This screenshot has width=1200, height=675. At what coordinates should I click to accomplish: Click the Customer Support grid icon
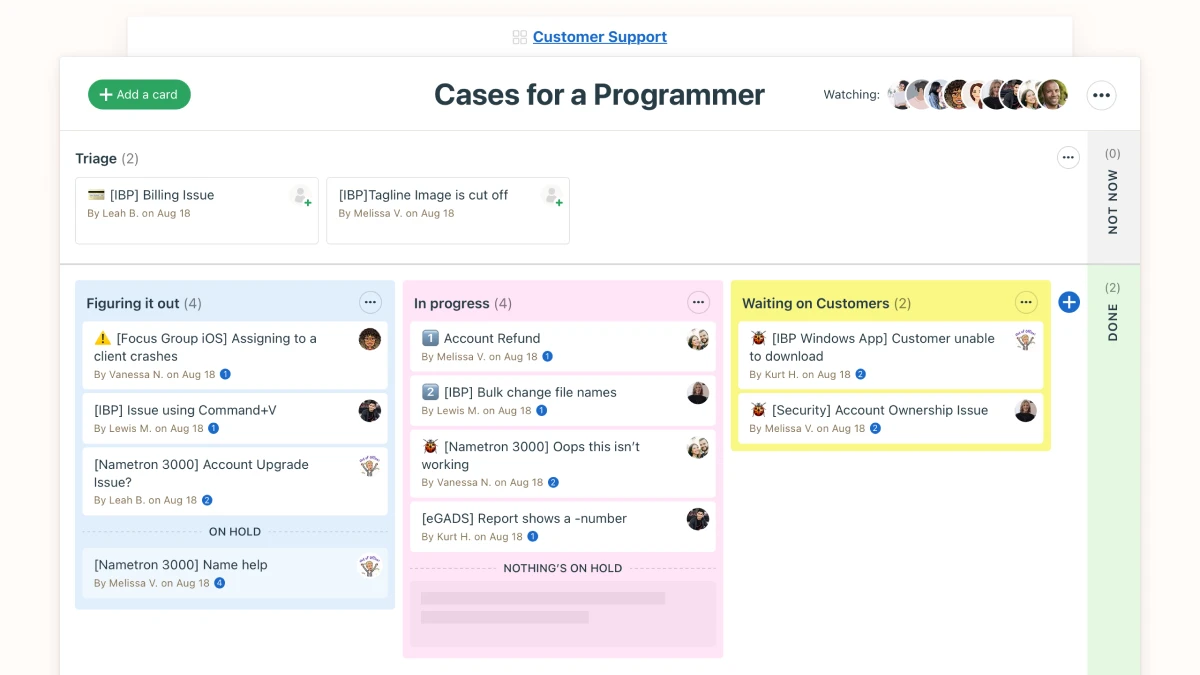(519, 37)
